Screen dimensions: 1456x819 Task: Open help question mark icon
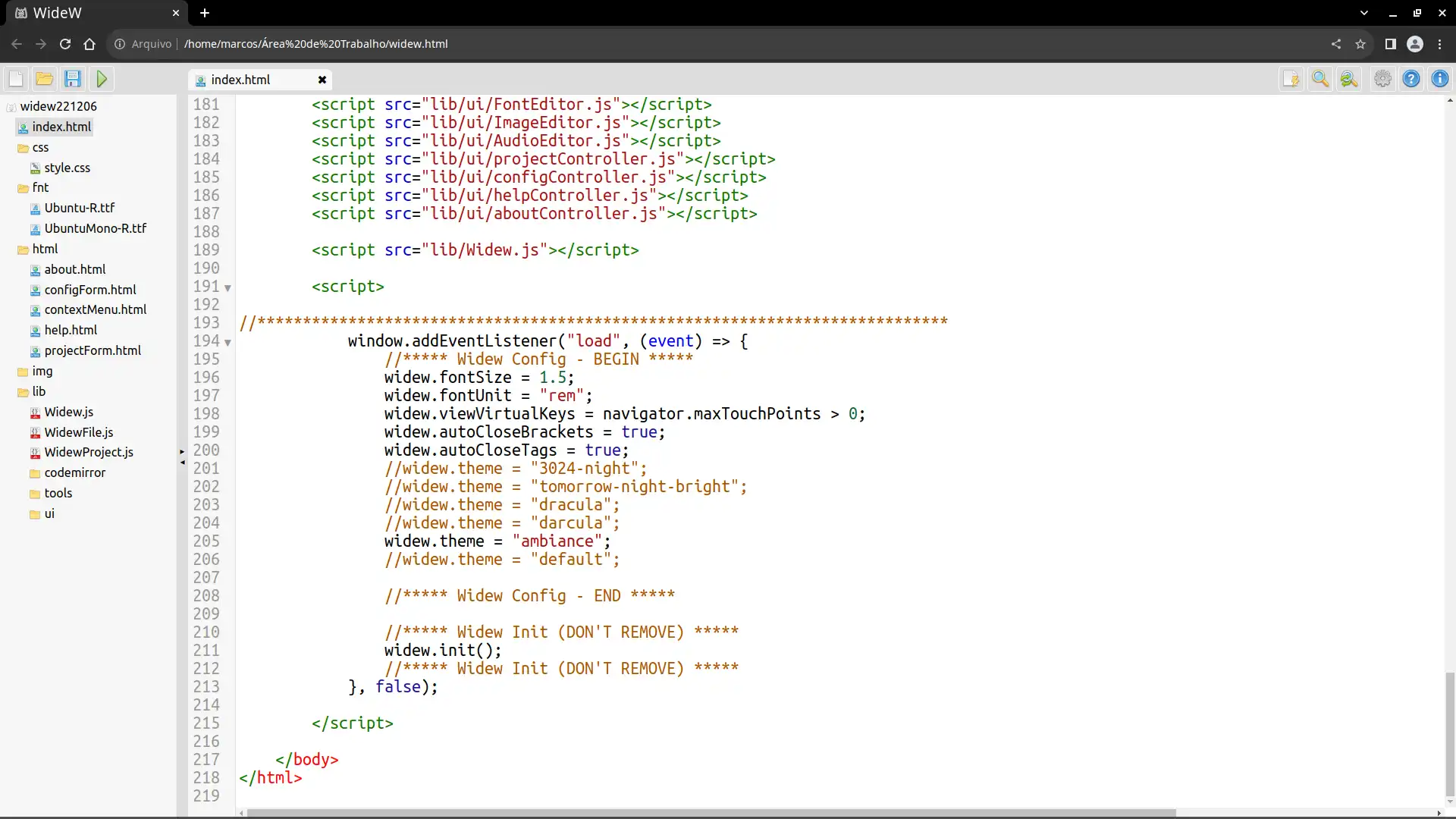(1411, 79)
